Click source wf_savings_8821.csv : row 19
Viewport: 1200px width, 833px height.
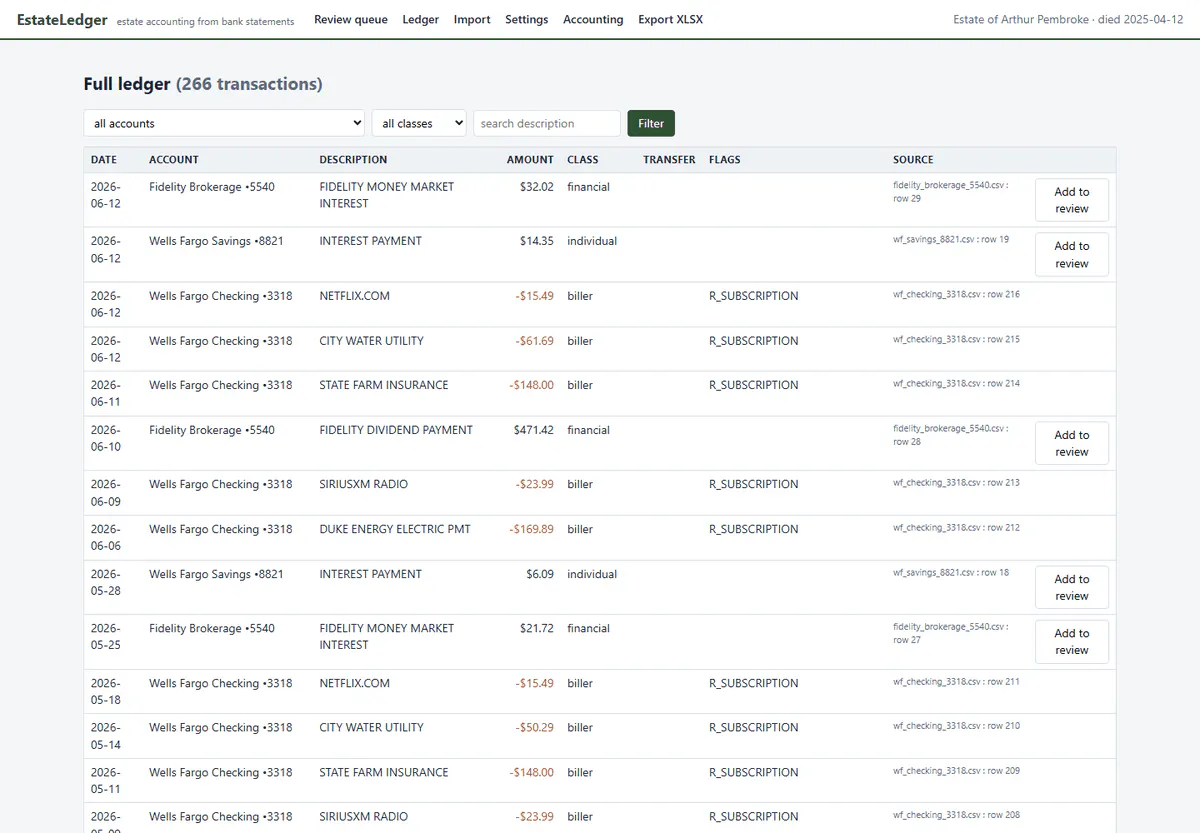951,240
